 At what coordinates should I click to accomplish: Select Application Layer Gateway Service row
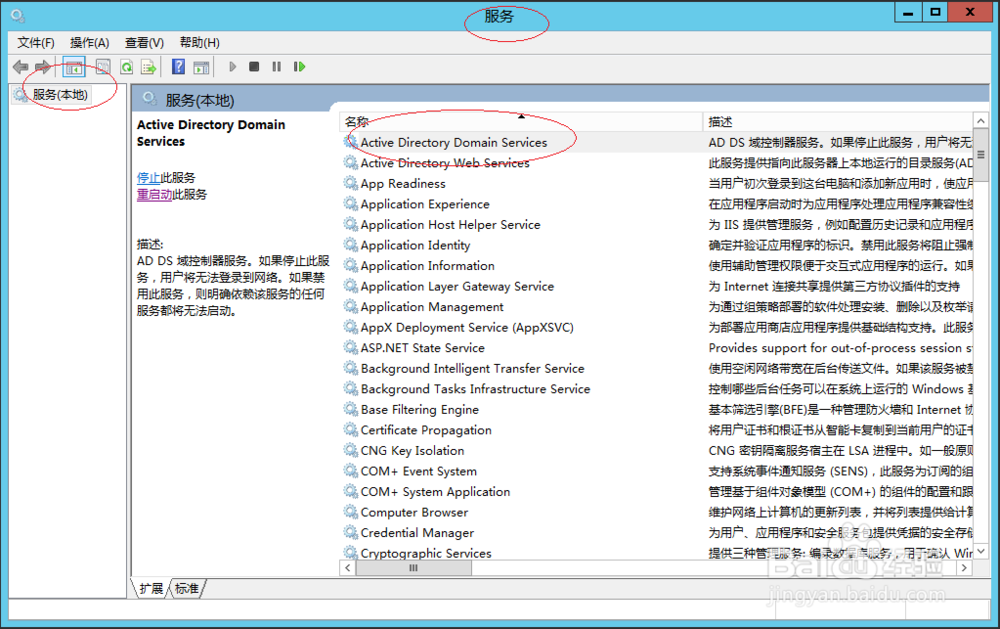(657, 286)
